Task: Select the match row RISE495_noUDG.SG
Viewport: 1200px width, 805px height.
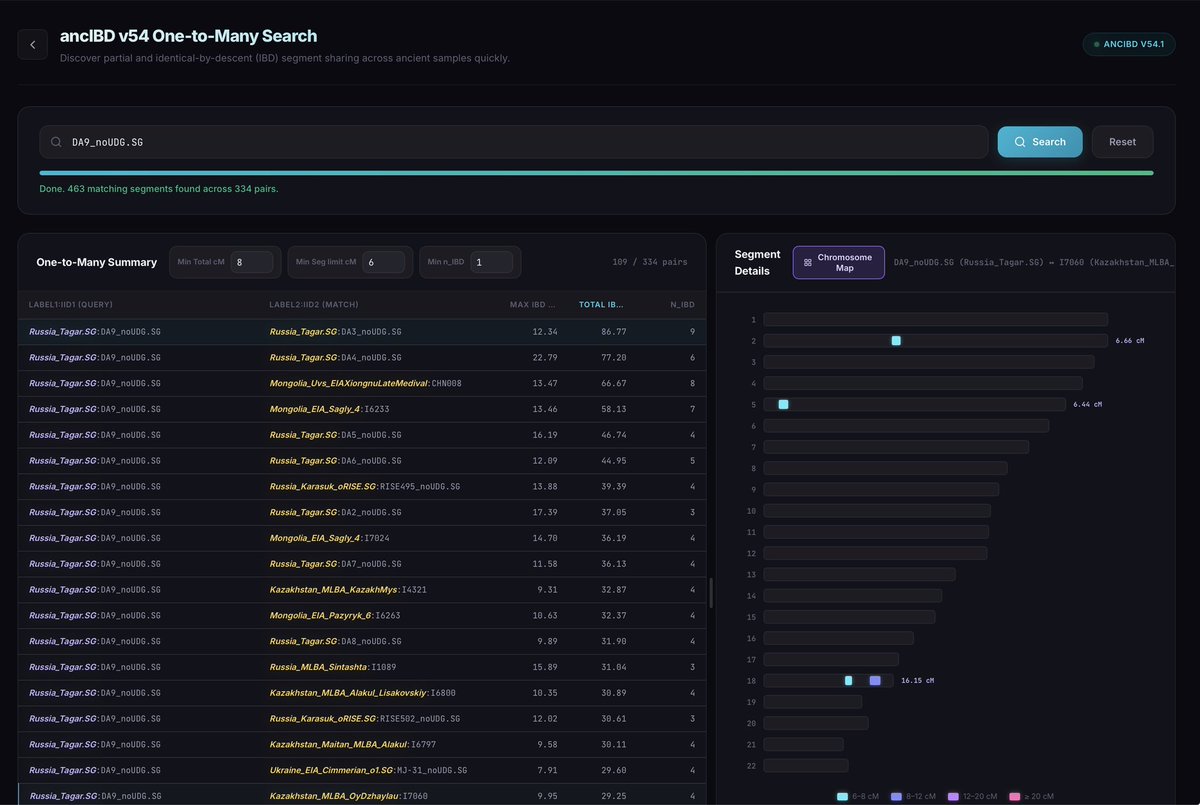Action: point(362,486)
